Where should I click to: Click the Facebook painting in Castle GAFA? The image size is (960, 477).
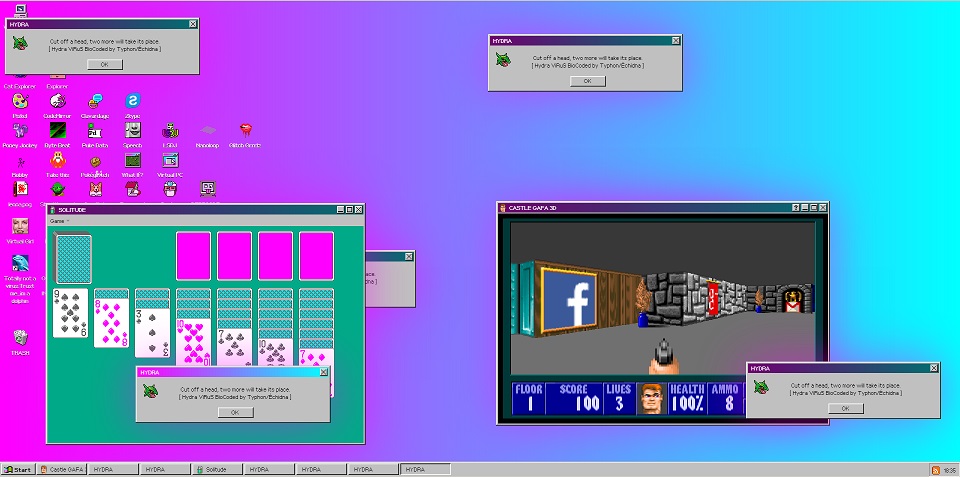coord(569,300)
